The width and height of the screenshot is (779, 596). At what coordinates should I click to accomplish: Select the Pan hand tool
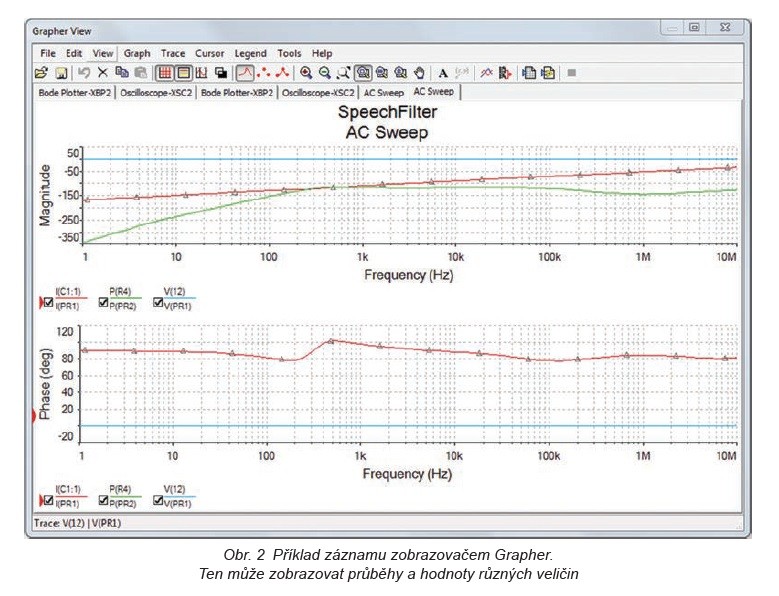click(420, 73)
